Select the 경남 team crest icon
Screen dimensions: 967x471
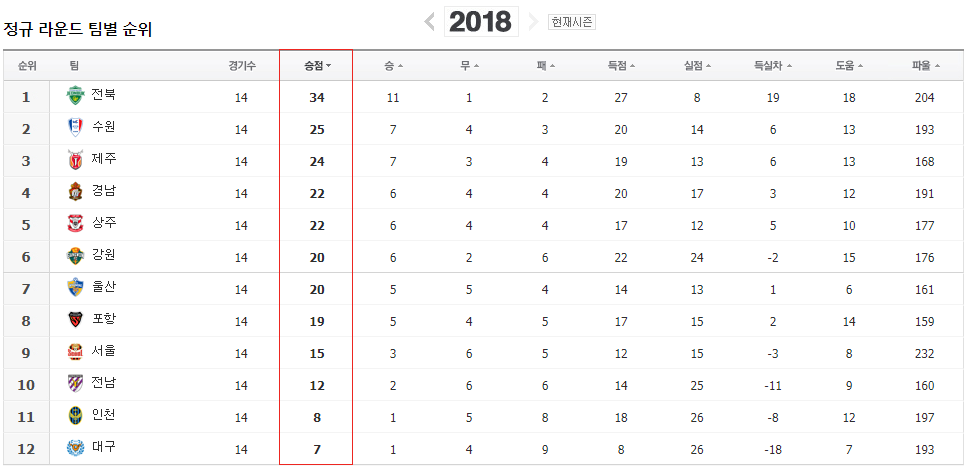[x=75, y=192]
